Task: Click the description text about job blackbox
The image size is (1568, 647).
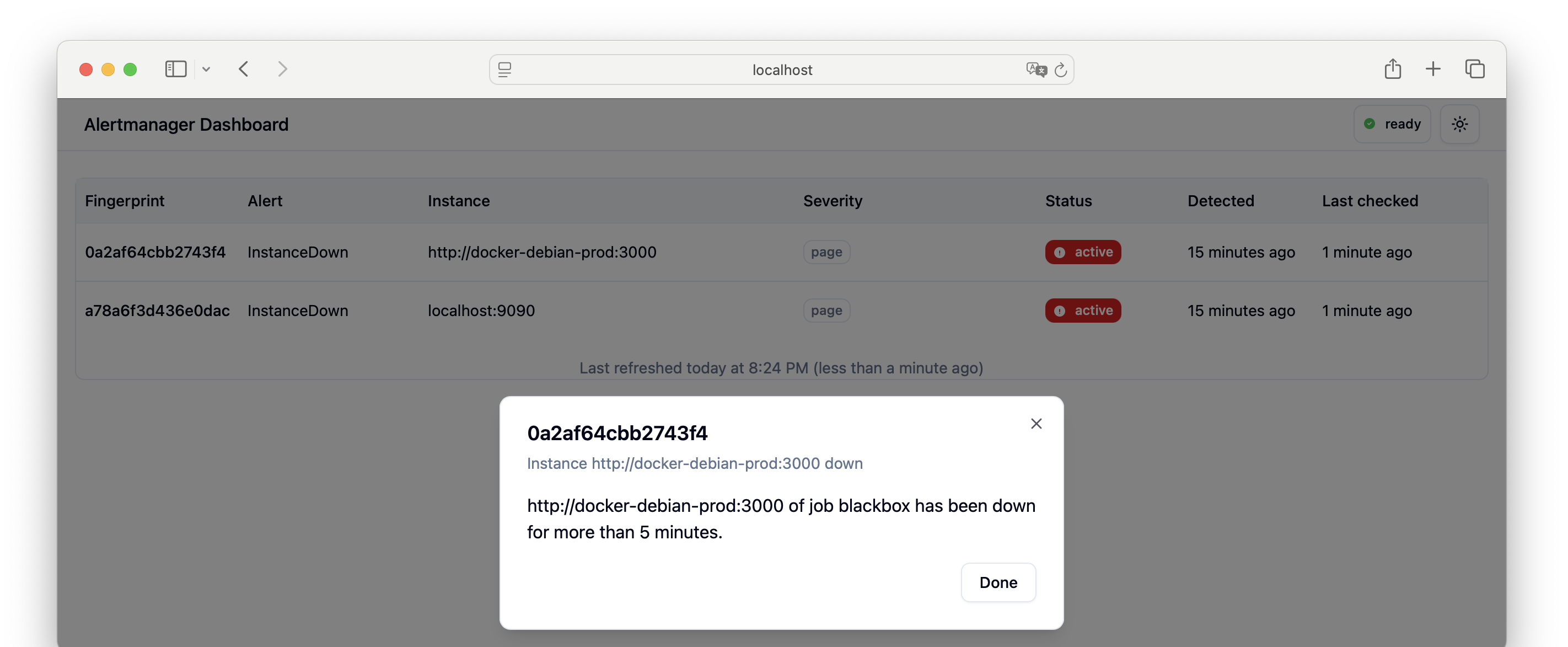Action: click(x=781, y=519)
